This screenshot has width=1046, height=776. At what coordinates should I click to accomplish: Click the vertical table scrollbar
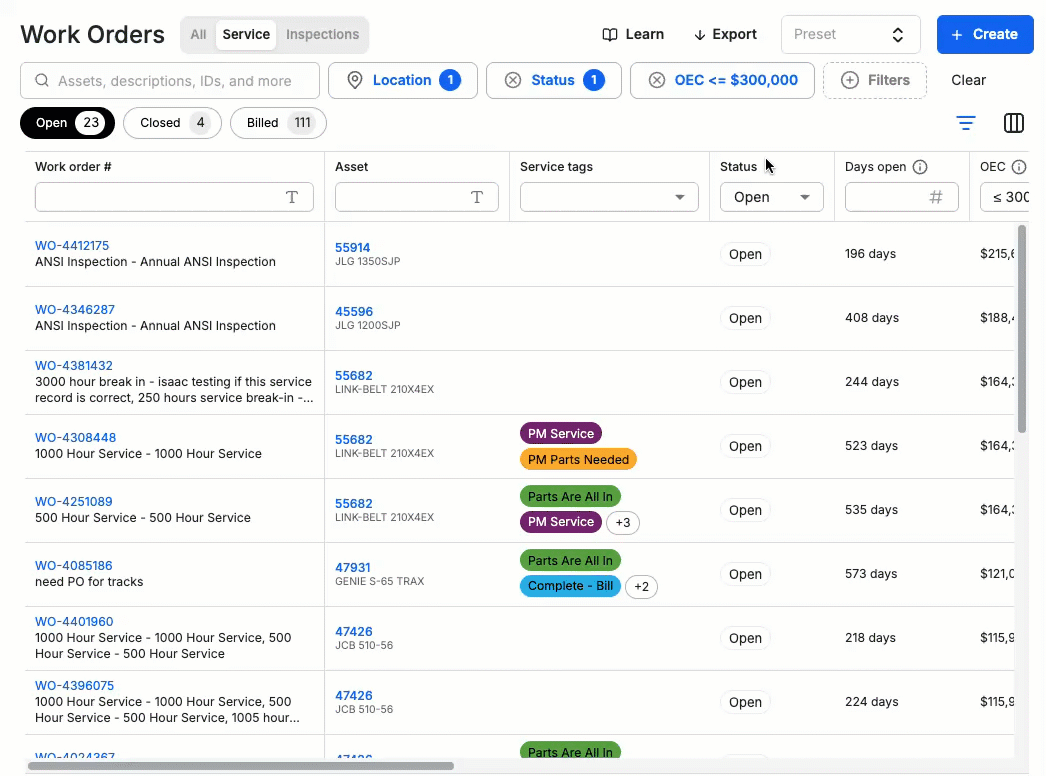pos(1021,329)
